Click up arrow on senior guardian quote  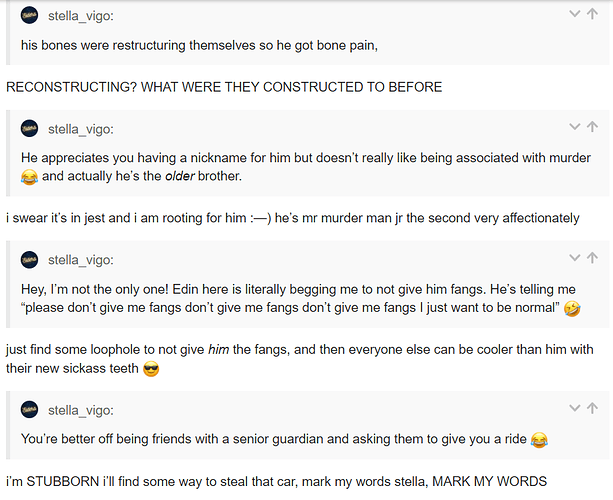point(594,408)
